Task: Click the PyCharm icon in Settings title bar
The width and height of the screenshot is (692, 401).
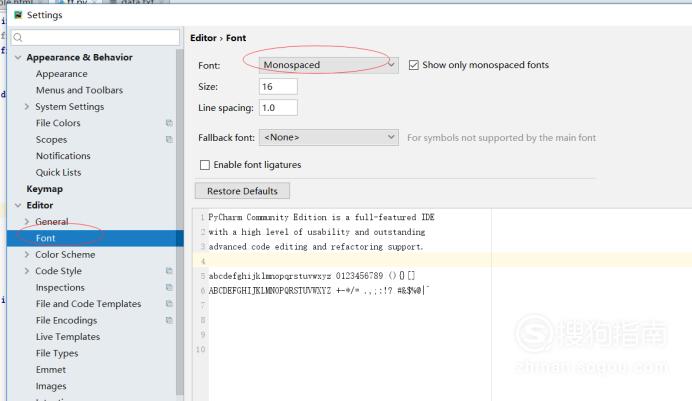Action: 18,15
